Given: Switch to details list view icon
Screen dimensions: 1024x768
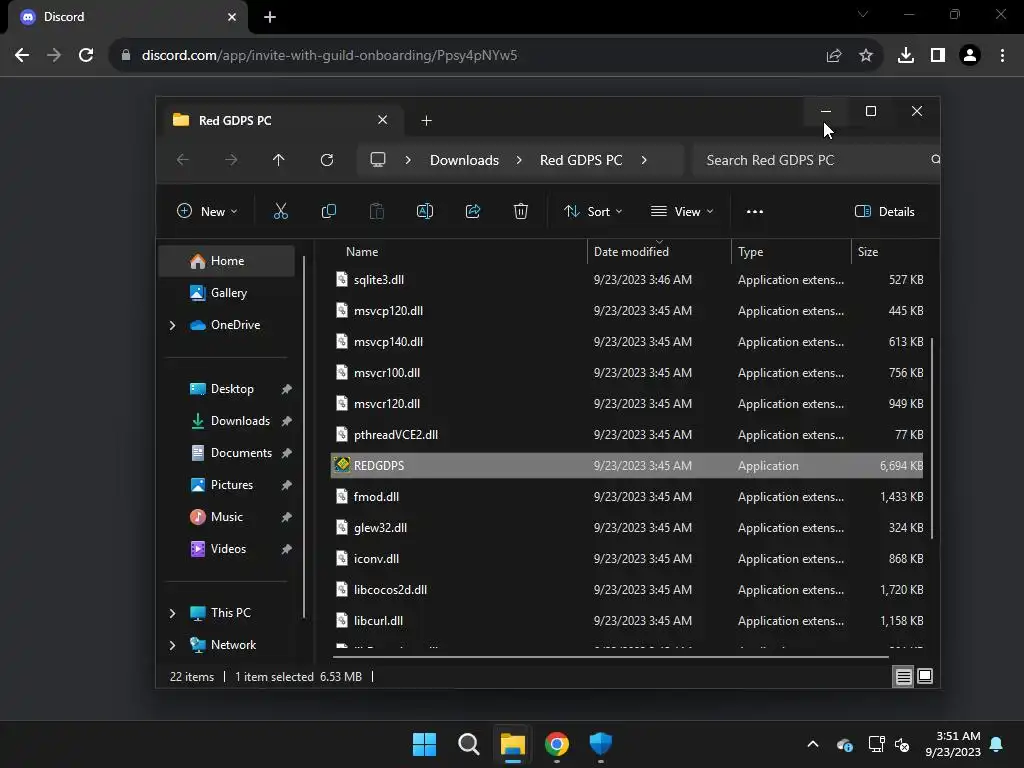Looking at the screenshot, I should 903,677.
